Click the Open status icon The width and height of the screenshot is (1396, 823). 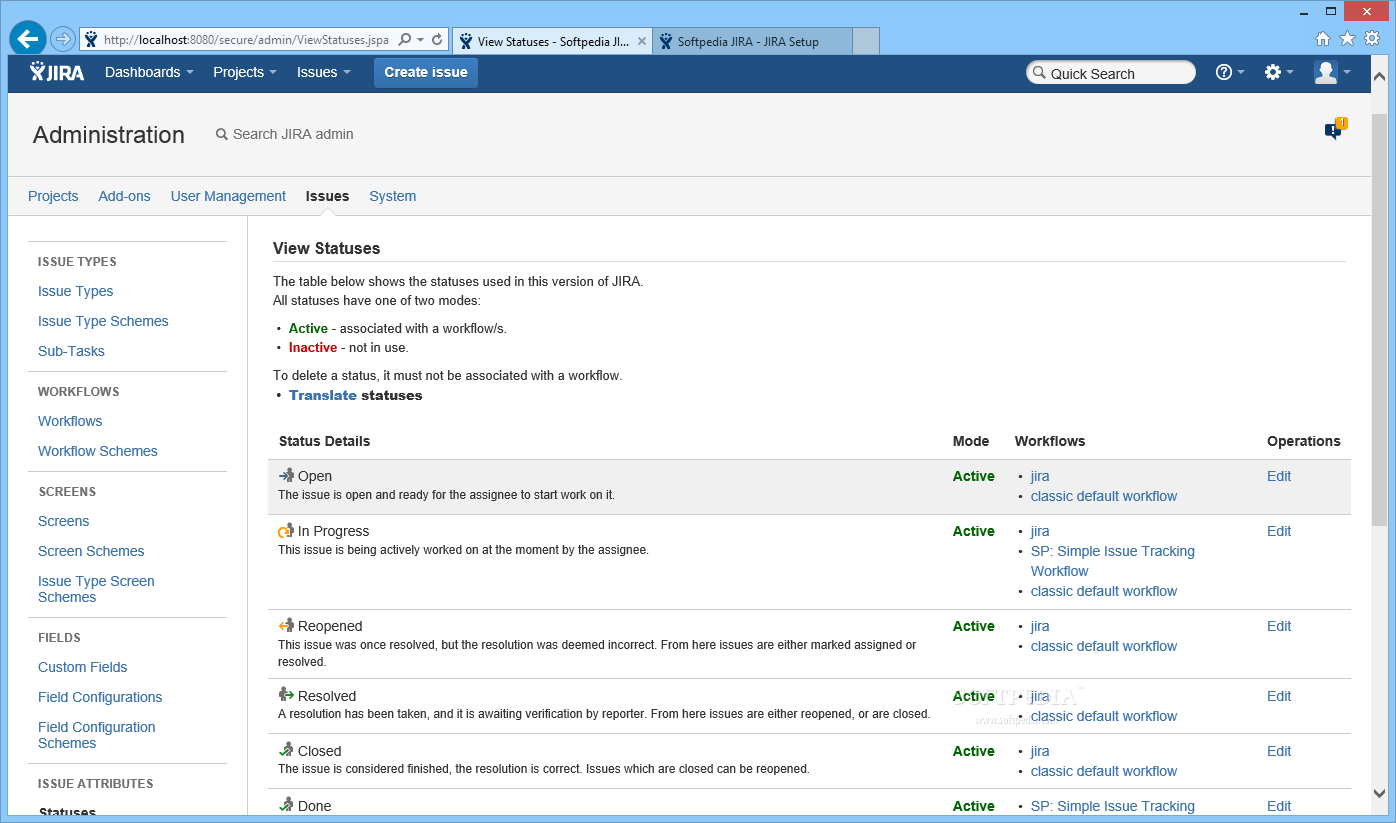click(x=287, y=476)
